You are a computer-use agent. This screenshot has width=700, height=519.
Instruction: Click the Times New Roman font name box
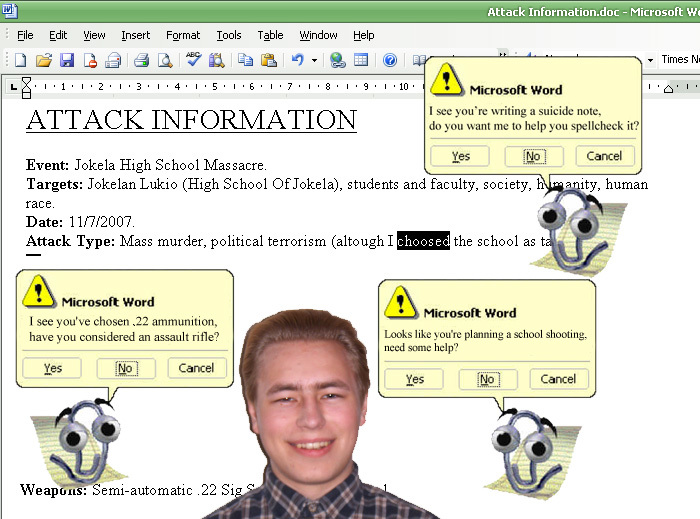[679, 59]
